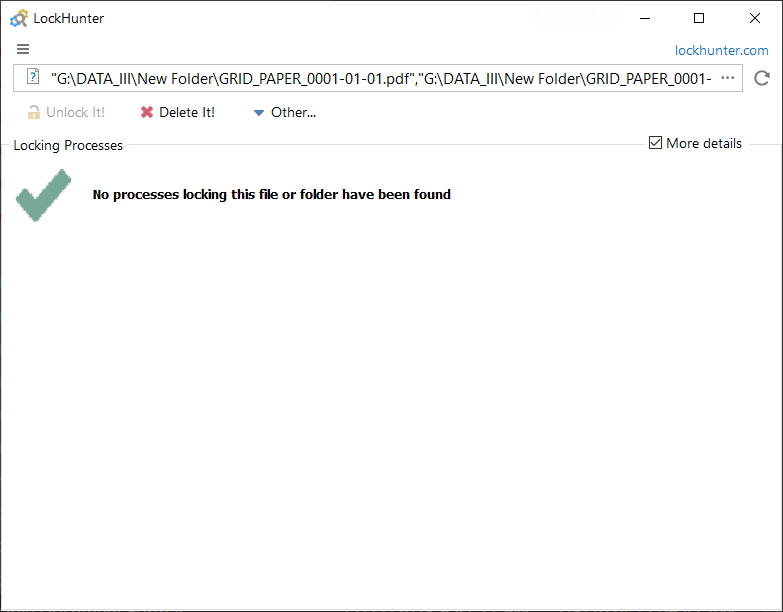This screenshot has height=612, width=783.
Task: Close the LockHunter window
Action: click(x=755, y=18)
